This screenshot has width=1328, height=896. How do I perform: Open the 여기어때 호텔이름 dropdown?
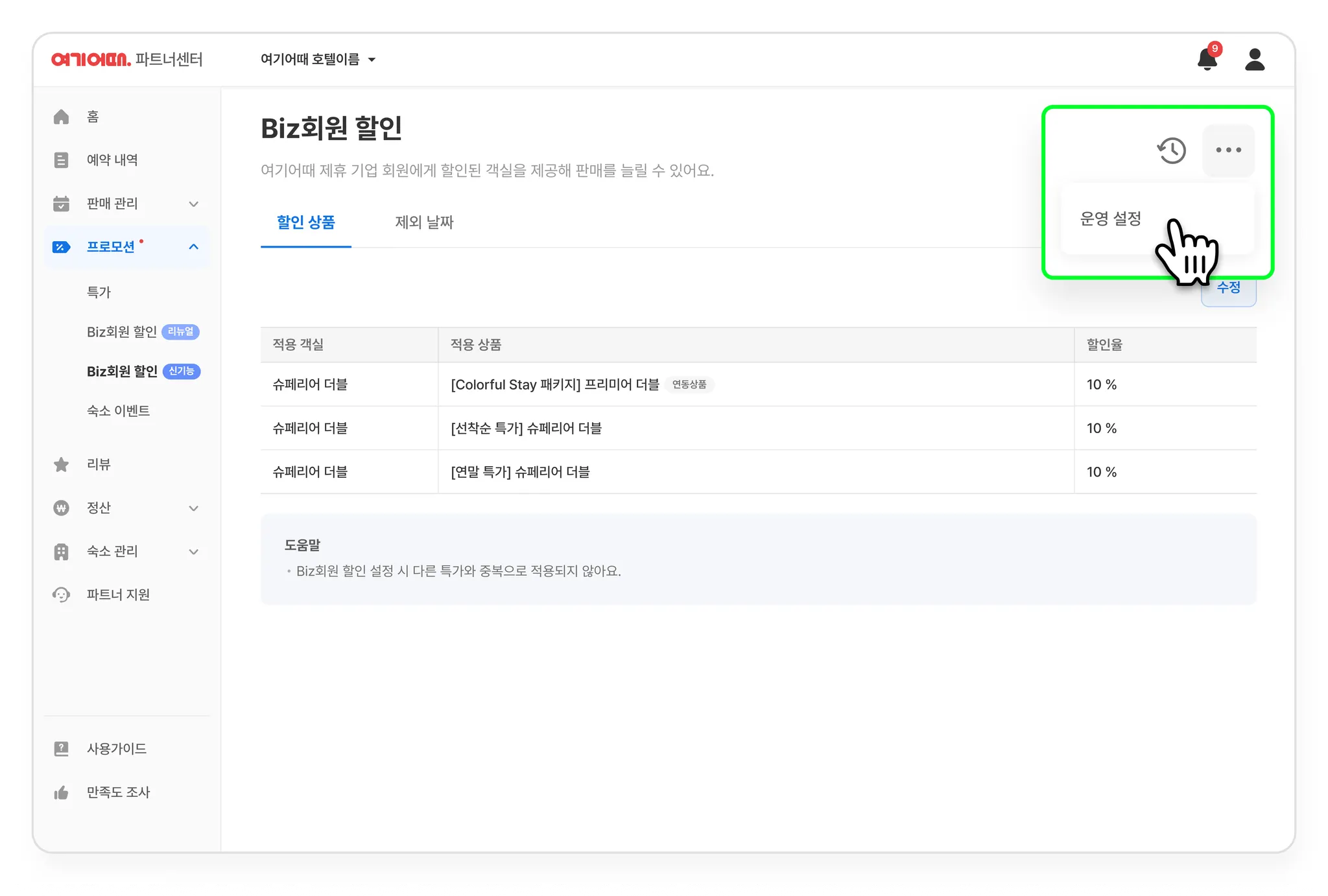tap(318, 60)
